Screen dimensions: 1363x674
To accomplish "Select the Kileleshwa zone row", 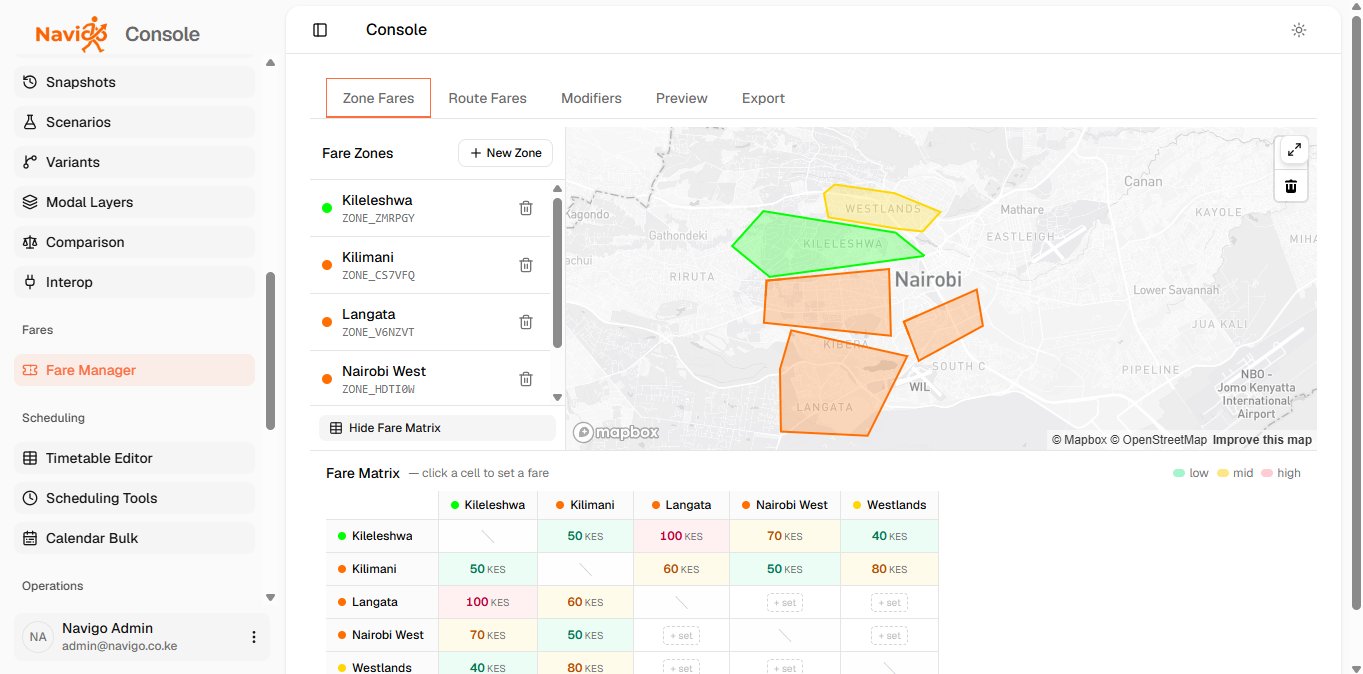I will pyautogui.click(x=430, y=208).
